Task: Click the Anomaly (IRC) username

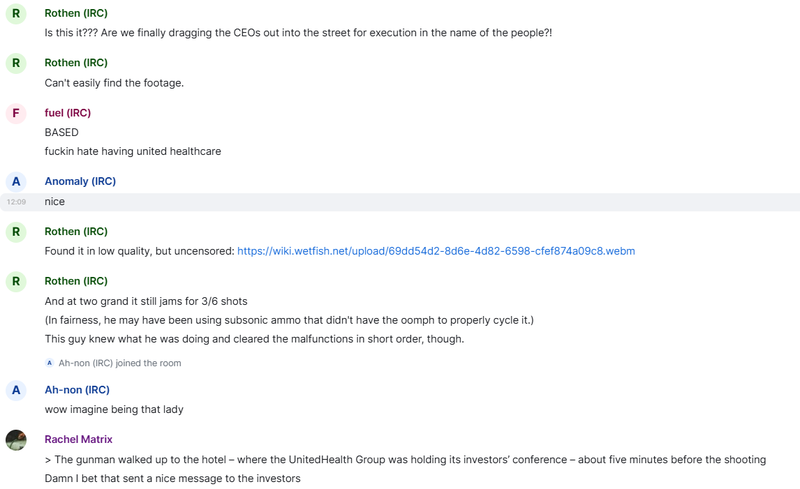Action: tap(80, 181)
